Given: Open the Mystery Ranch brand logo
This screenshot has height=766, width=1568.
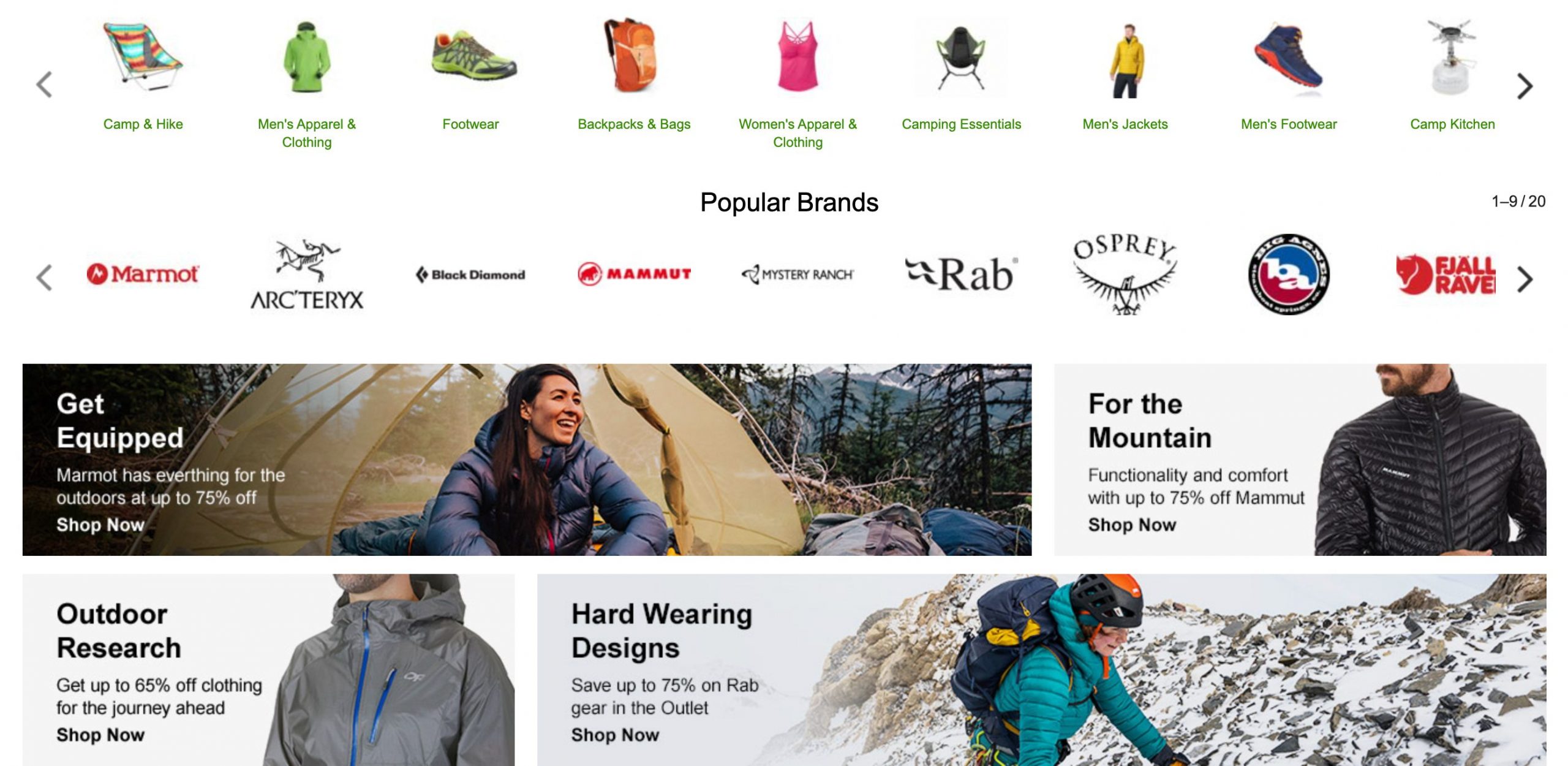Looking at the screenshot, I should coord(797,275).
